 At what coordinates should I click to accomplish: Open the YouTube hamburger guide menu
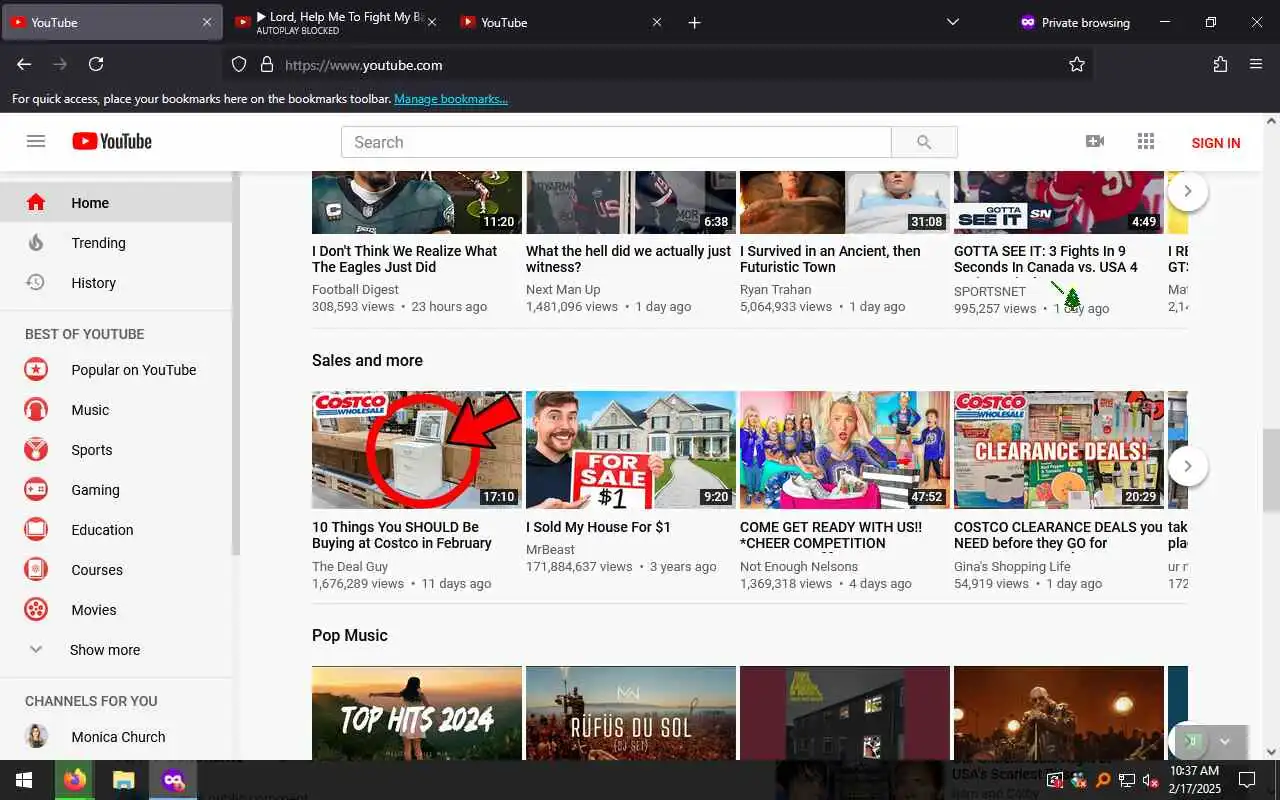tap(36, 141)
